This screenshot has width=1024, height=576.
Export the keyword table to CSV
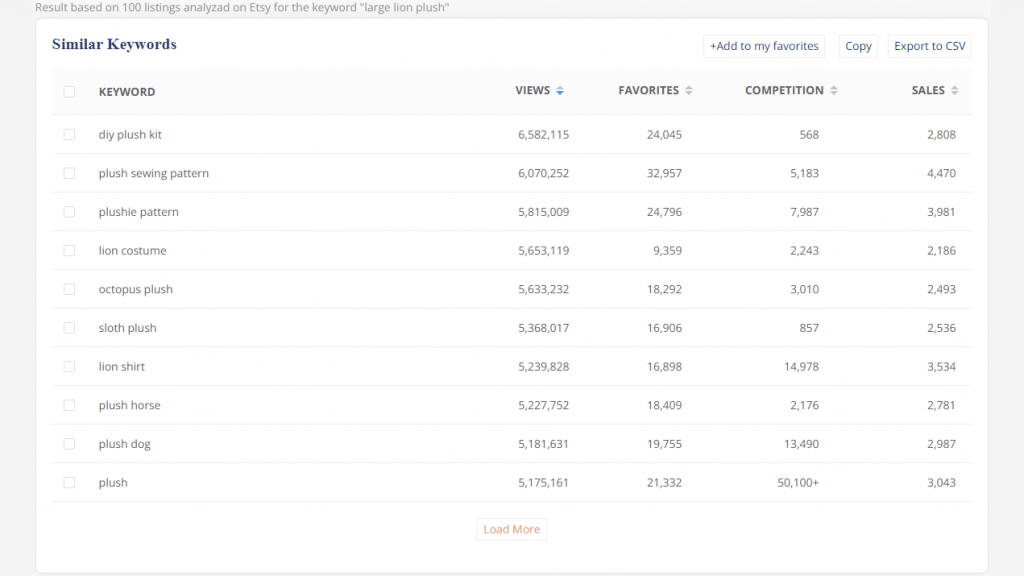click(x=929, y=46)
